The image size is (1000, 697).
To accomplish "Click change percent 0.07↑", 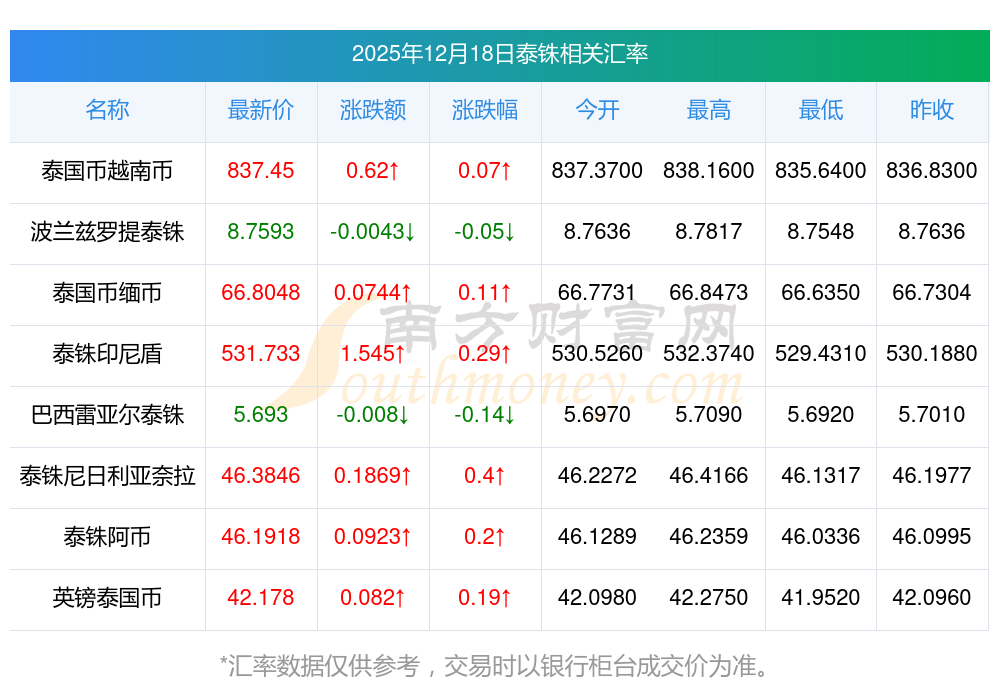I will (x=485, y=171).
